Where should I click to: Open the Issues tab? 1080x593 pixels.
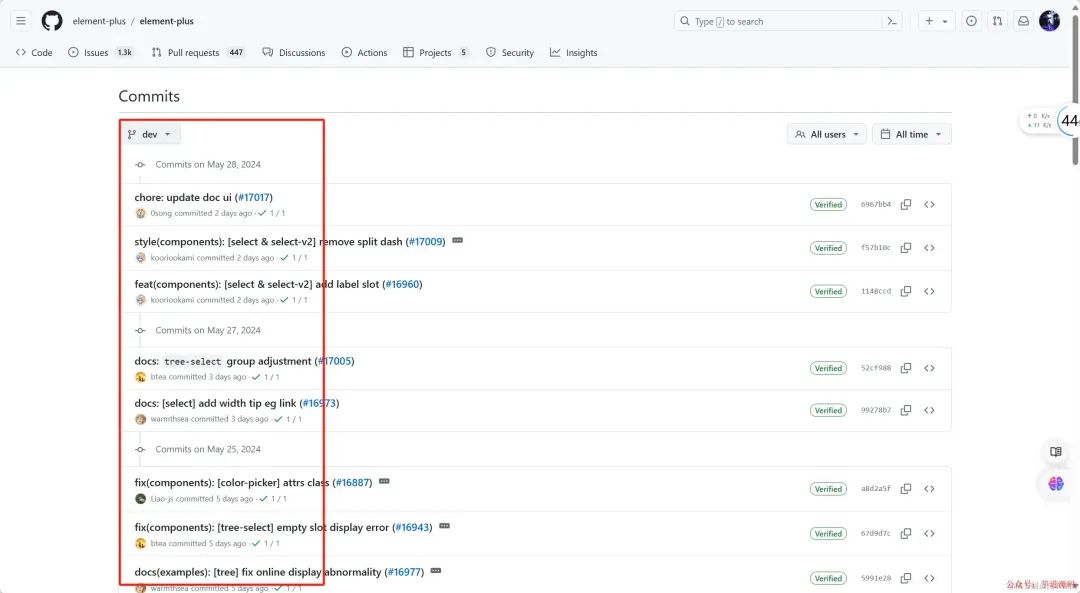point(101,52)
